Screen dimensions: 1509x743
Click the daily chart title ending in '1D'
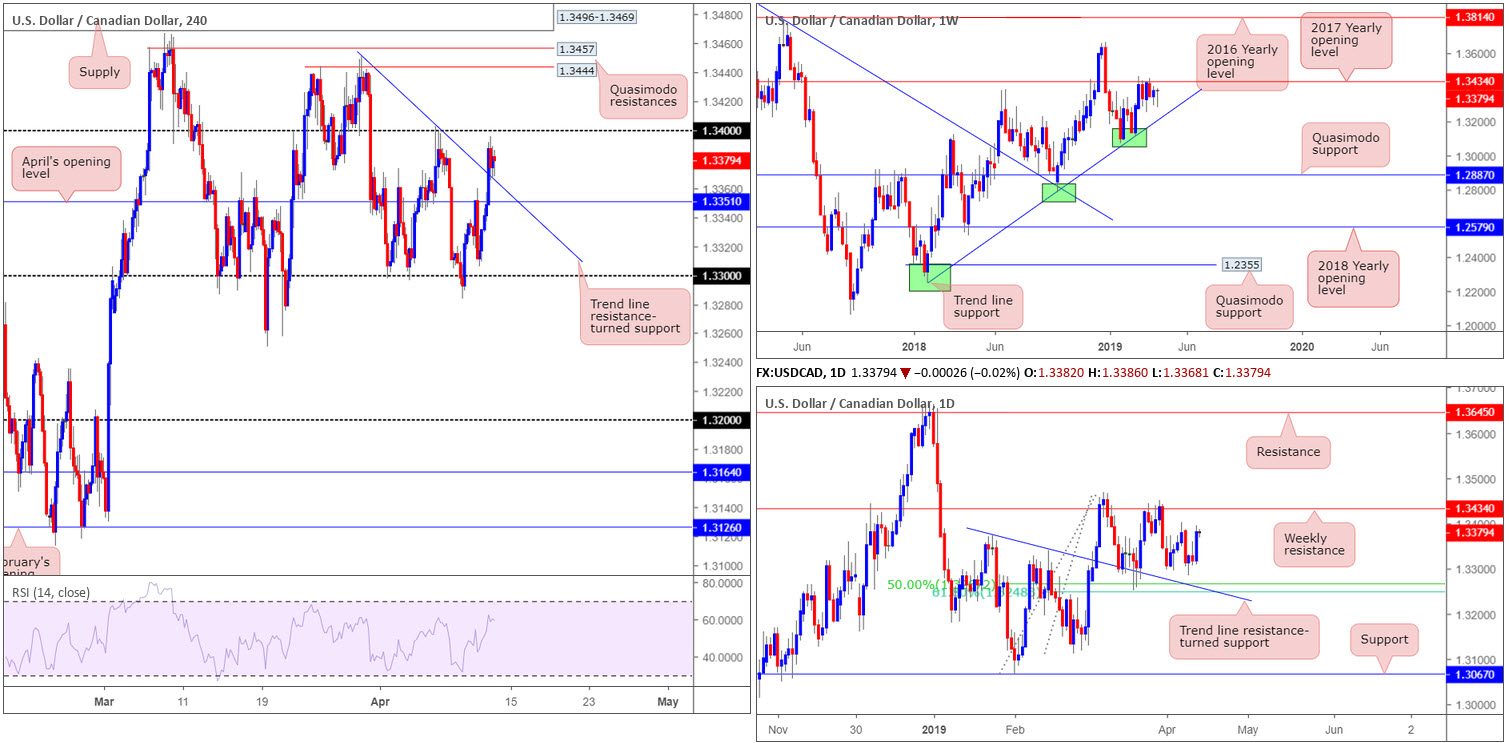(x=860, y=403)
